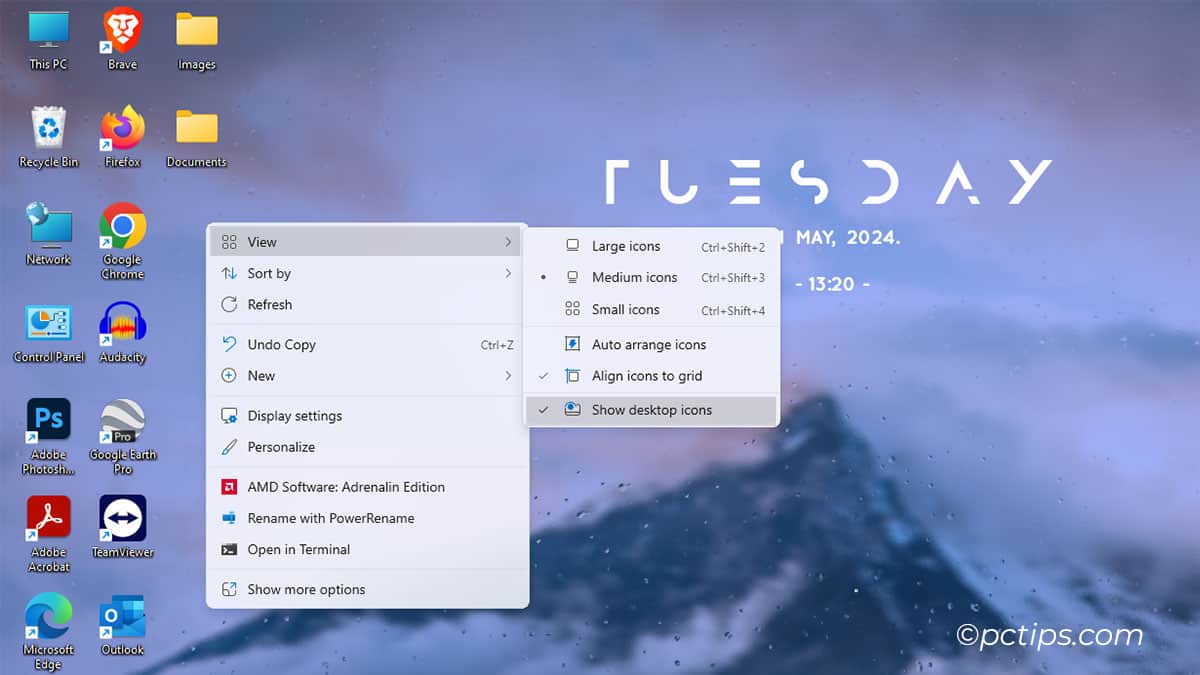
Task: Open the Recycle Bin
Action: (x=48, y=137)
